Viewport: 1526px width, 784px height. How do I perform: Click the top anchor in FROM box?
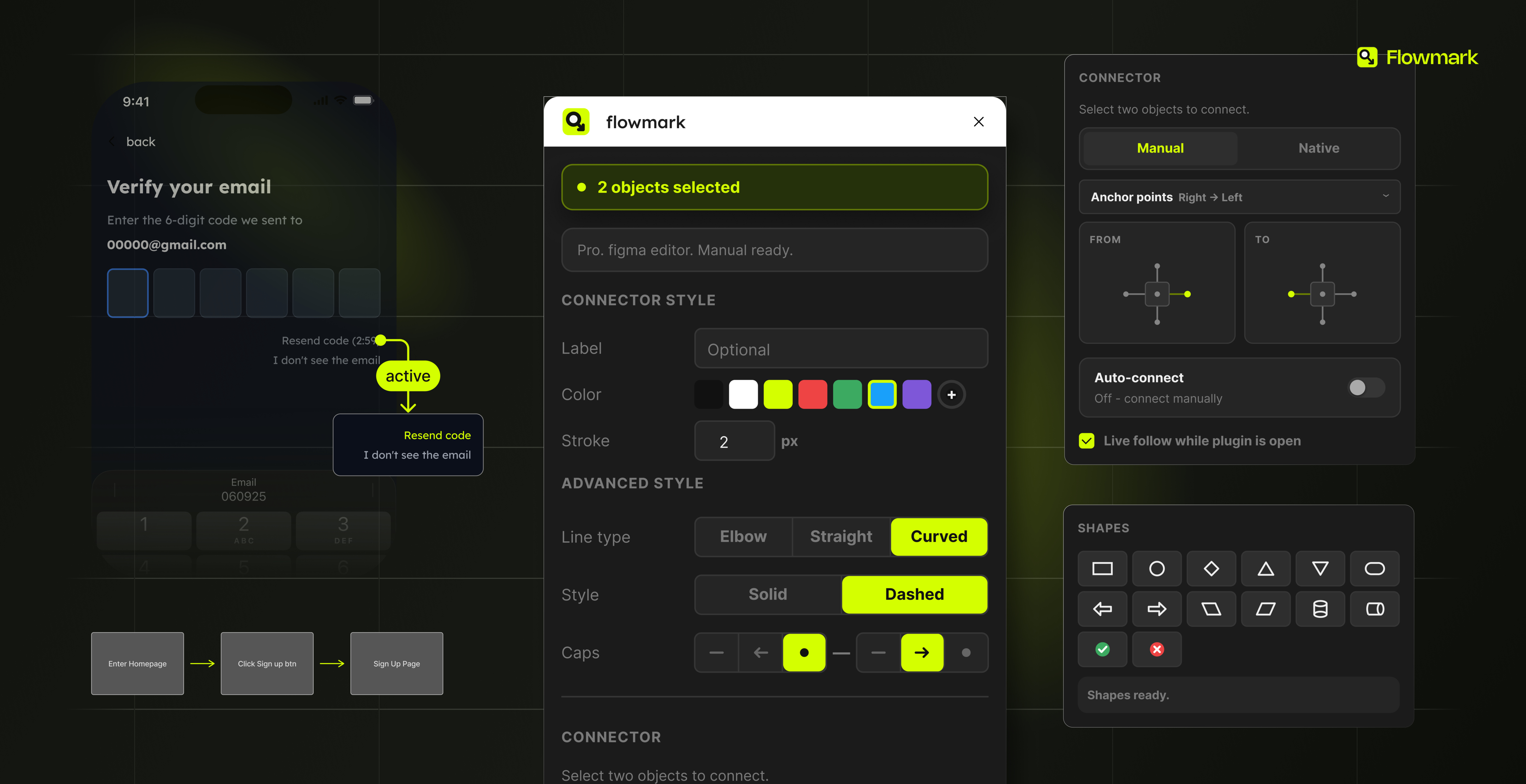(x=1157, y=267)
